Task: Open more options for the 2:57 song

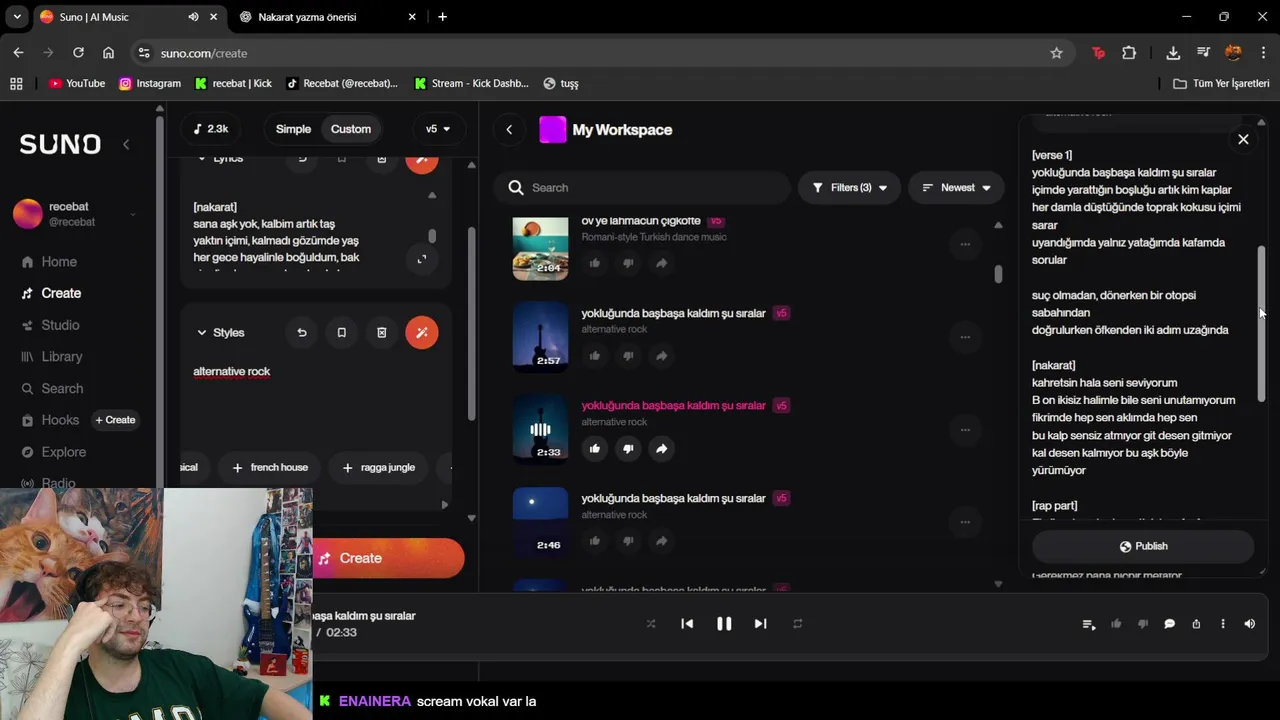Action: [965, 337]
